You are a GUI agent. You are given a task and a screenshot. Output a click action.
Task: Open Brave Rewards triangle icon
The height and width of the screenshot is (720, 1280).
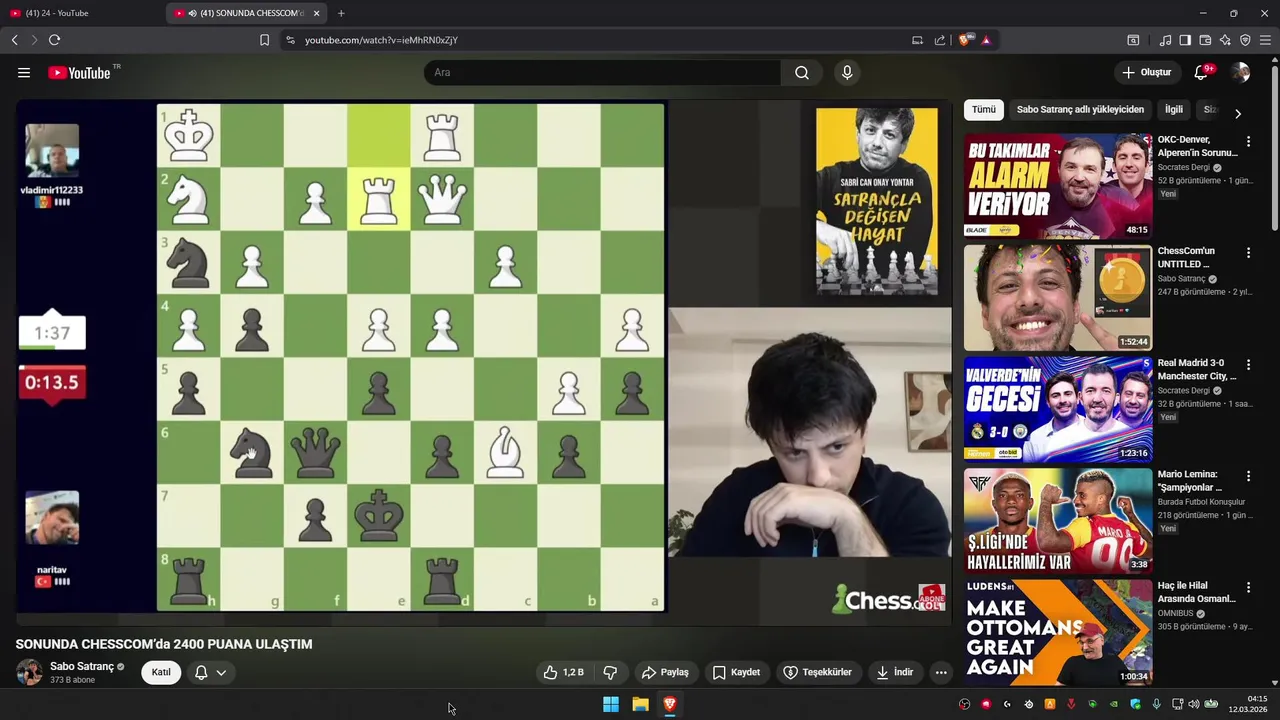(x=986, y=40)
